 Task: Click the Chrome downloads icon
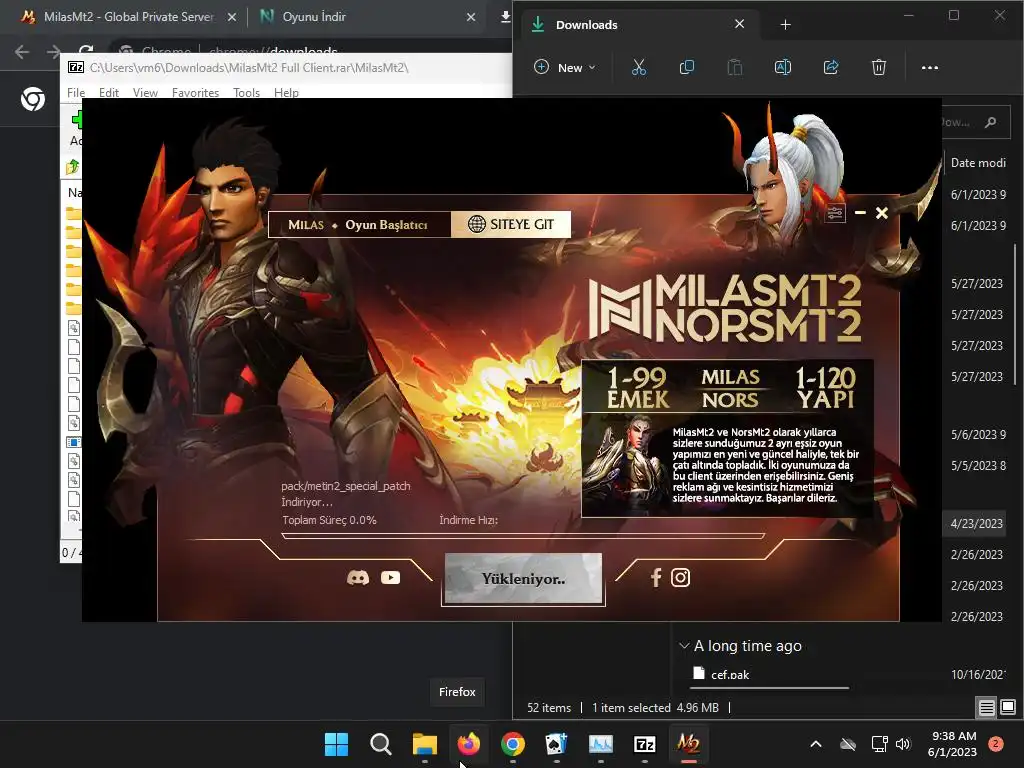pos(505,17)
